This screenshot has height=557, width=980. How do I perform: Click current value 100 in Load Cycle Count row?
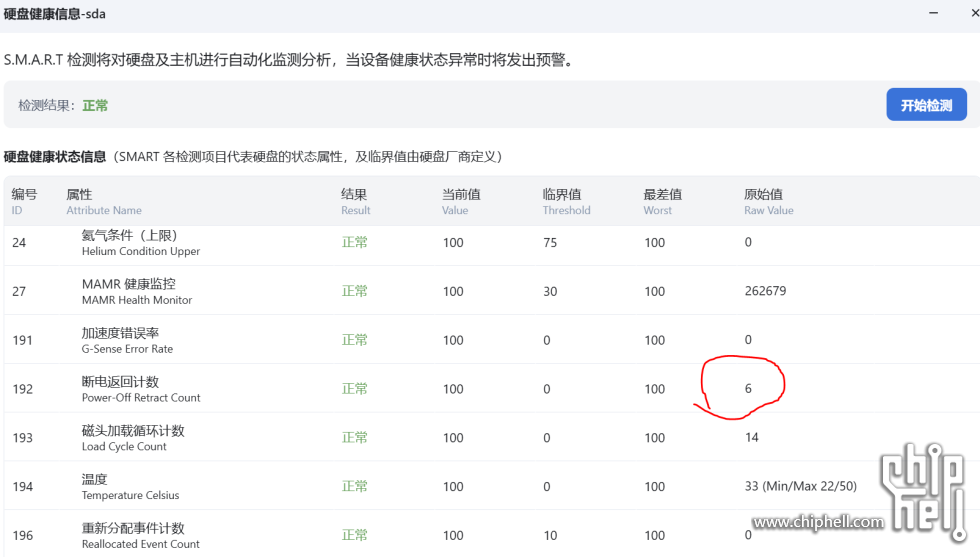point(453,438)
